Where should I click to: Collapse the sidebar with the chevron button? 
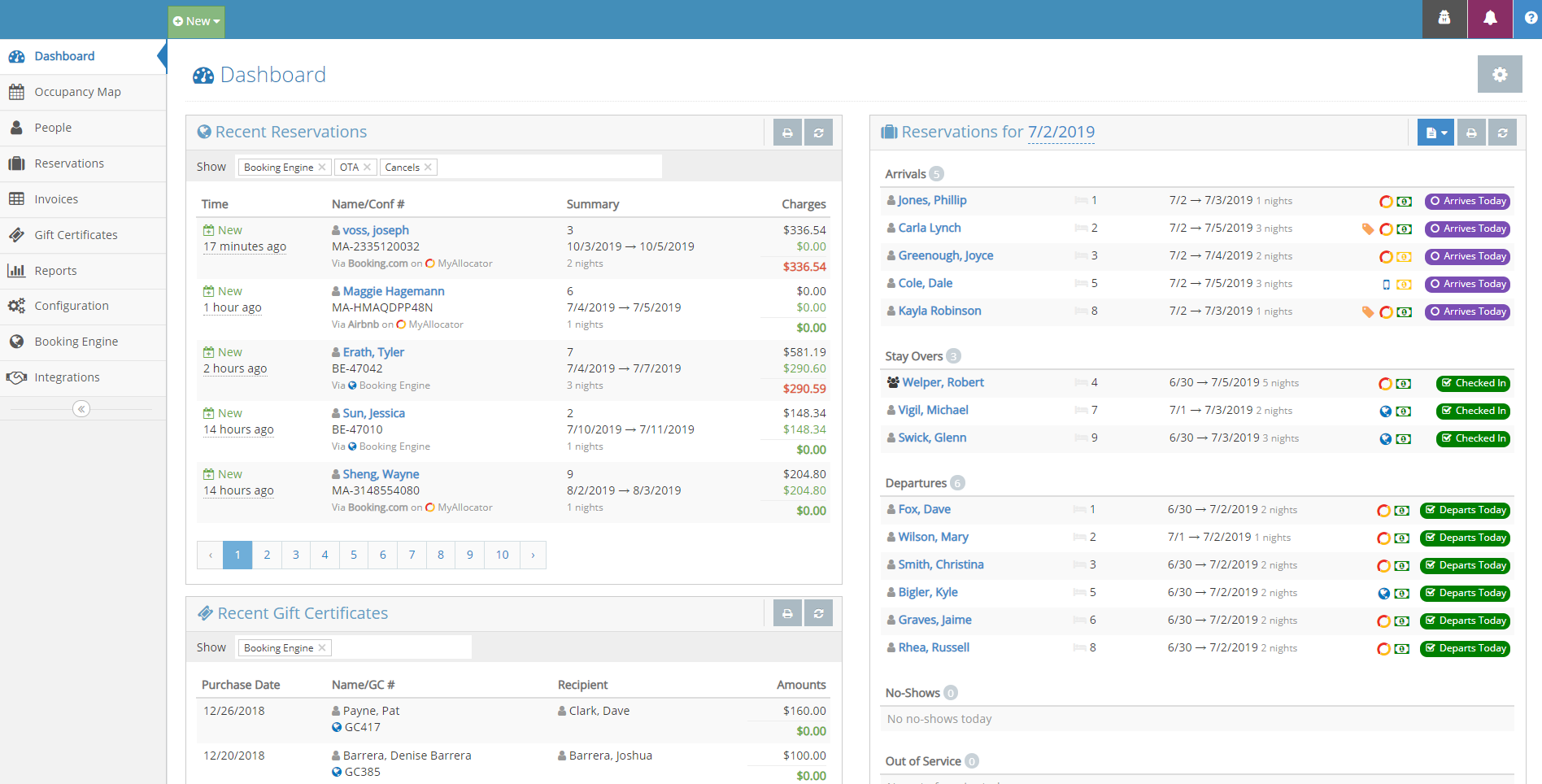click(x=81, y=409)
